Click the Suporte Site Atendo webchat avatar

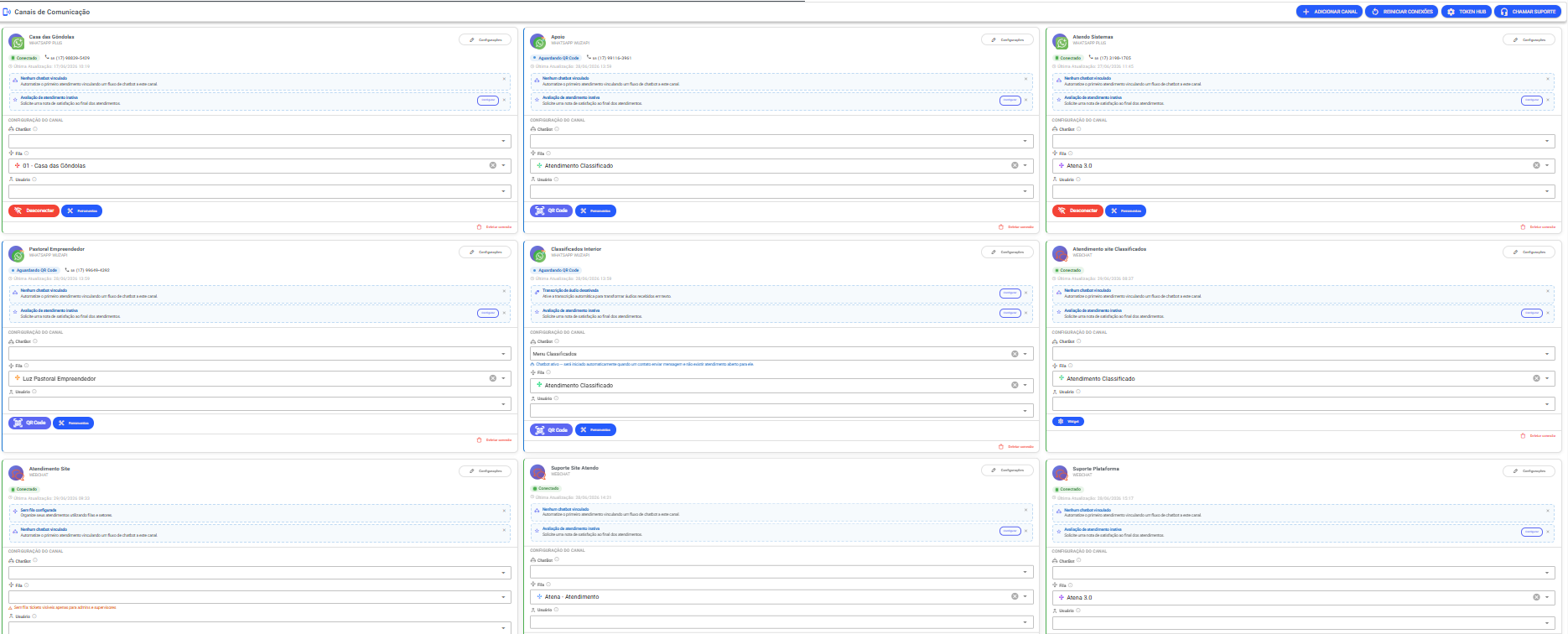pyautogui.click(x=538, y=472)
